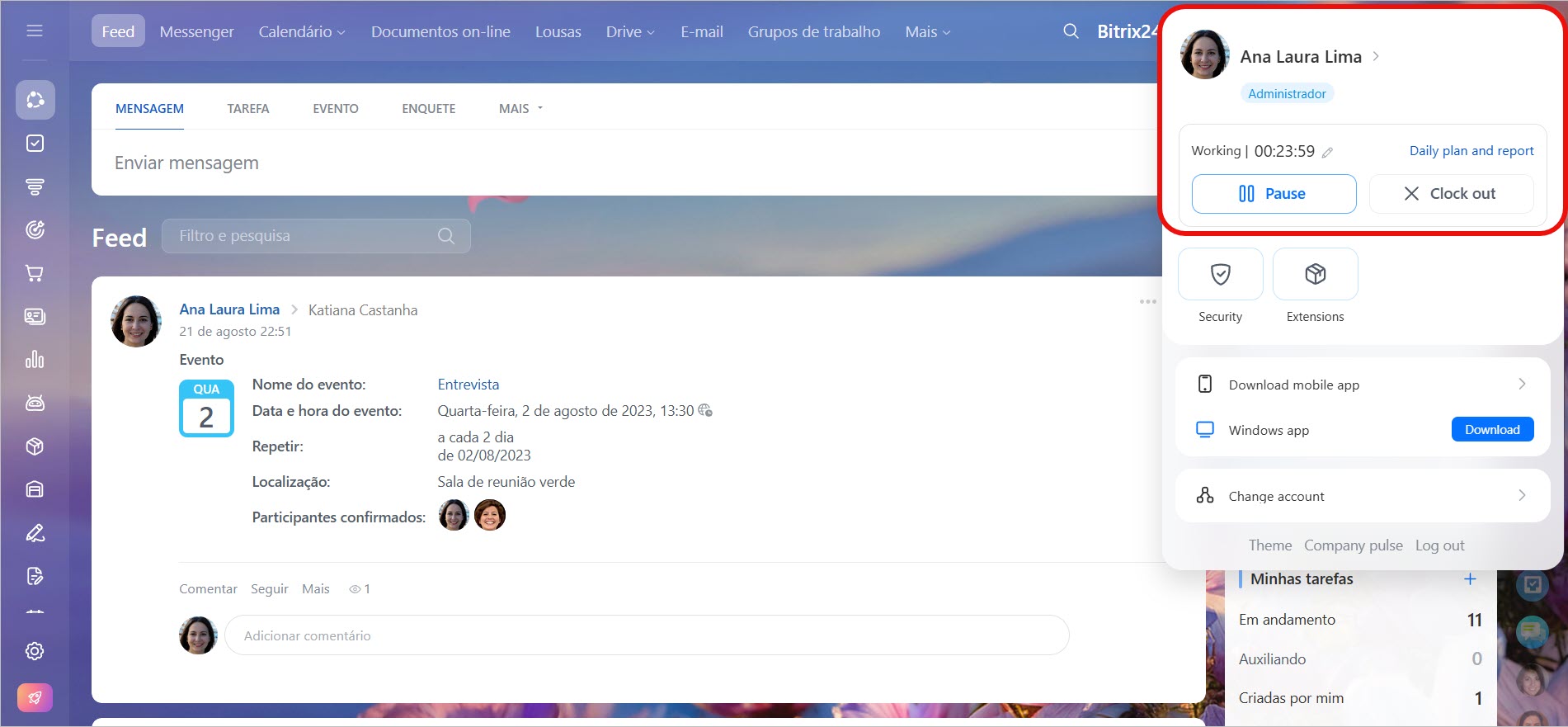1568x727 pixels.
Task: Open Messenger from top menu
Action: point(196,32)
